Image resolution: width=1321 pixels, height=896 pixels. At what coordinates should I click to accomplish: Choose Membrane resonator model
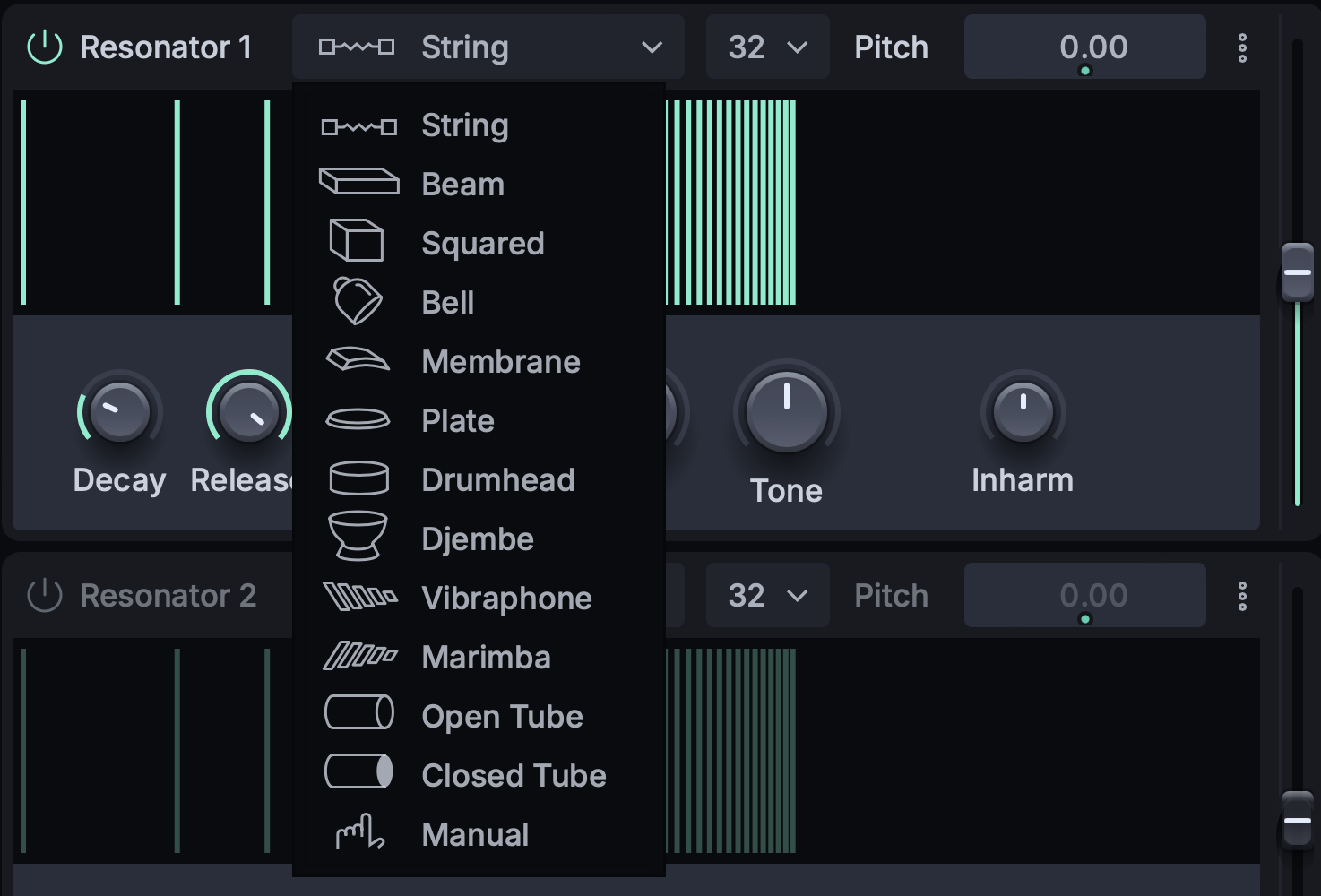click(479, 362)
